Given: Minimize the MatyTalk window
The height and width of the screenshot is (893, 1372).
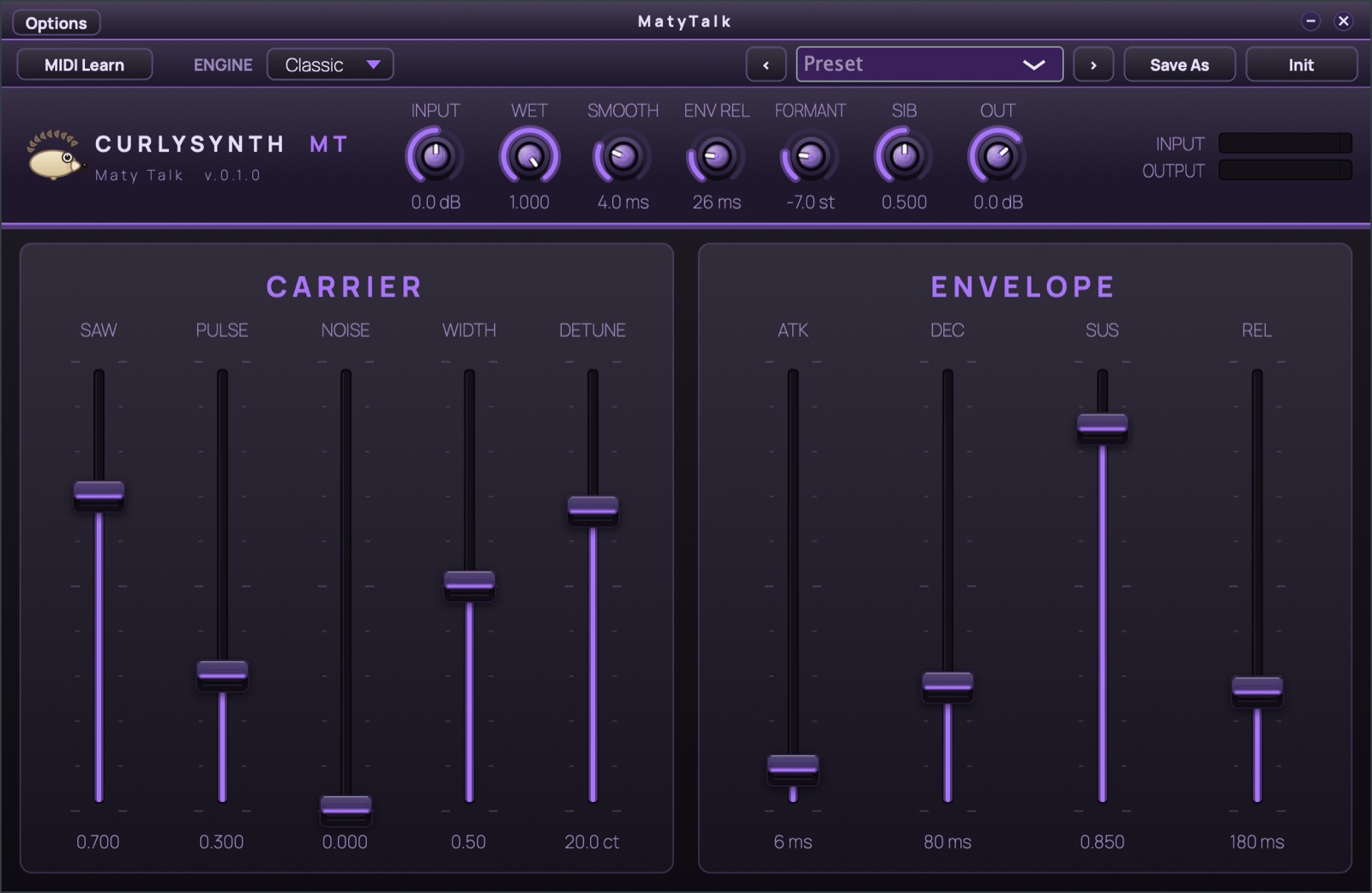Looking at the screenshot, I should click(1310, 21).
